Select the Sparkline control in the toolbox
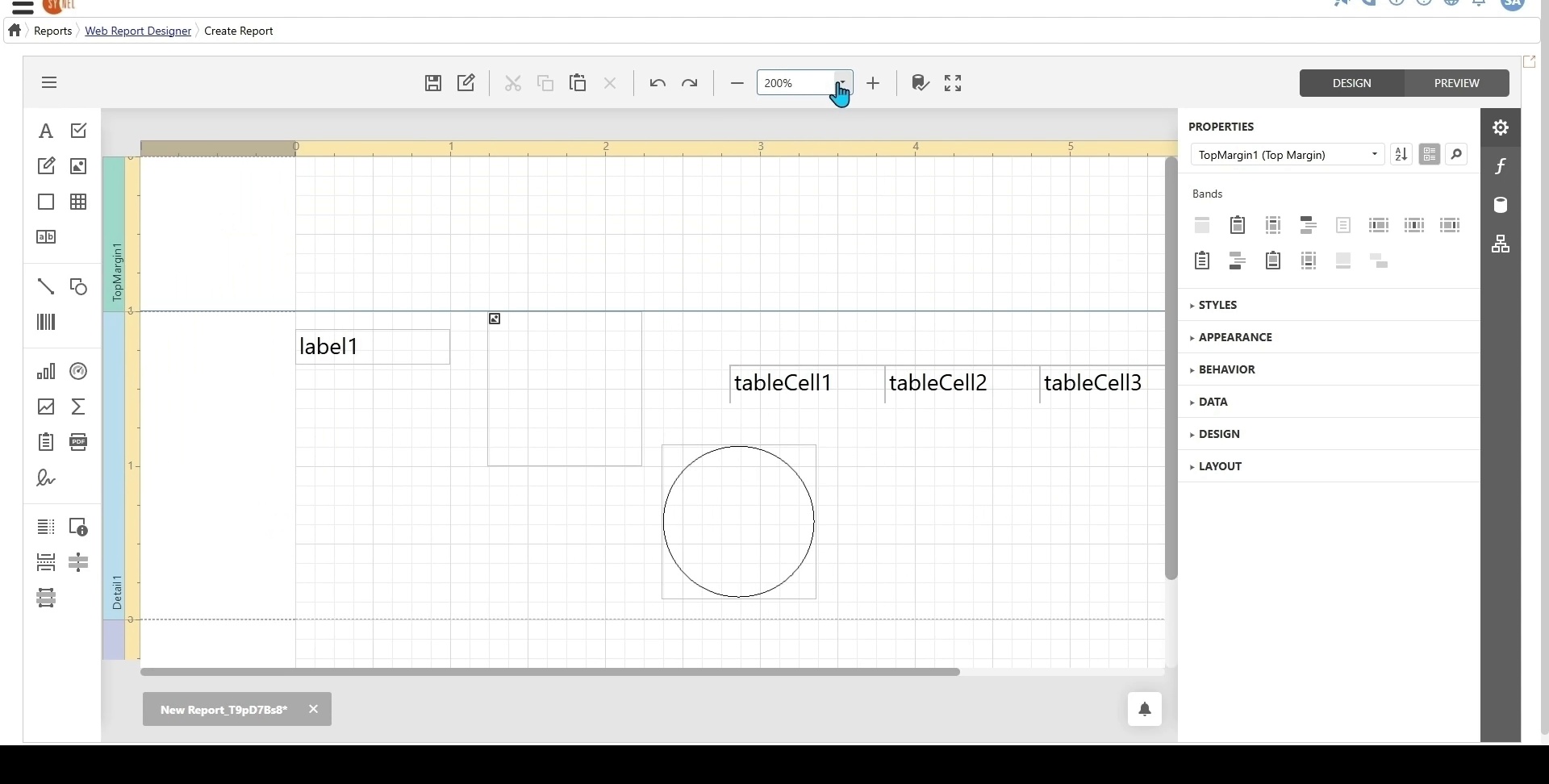Screen dimensions: 1549x784 pyautogui.click(x=46, y=407)
